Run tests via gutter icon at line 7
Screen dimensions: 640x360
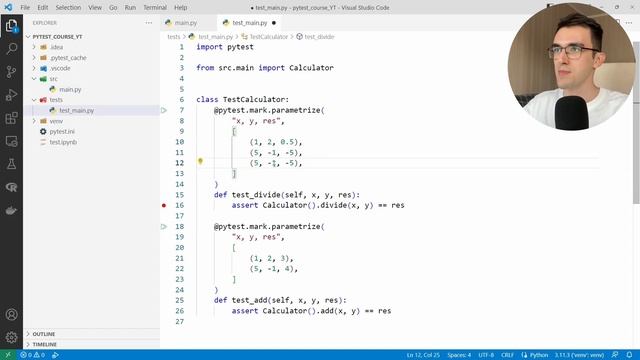pyautogui.click(x=164, y=110)
